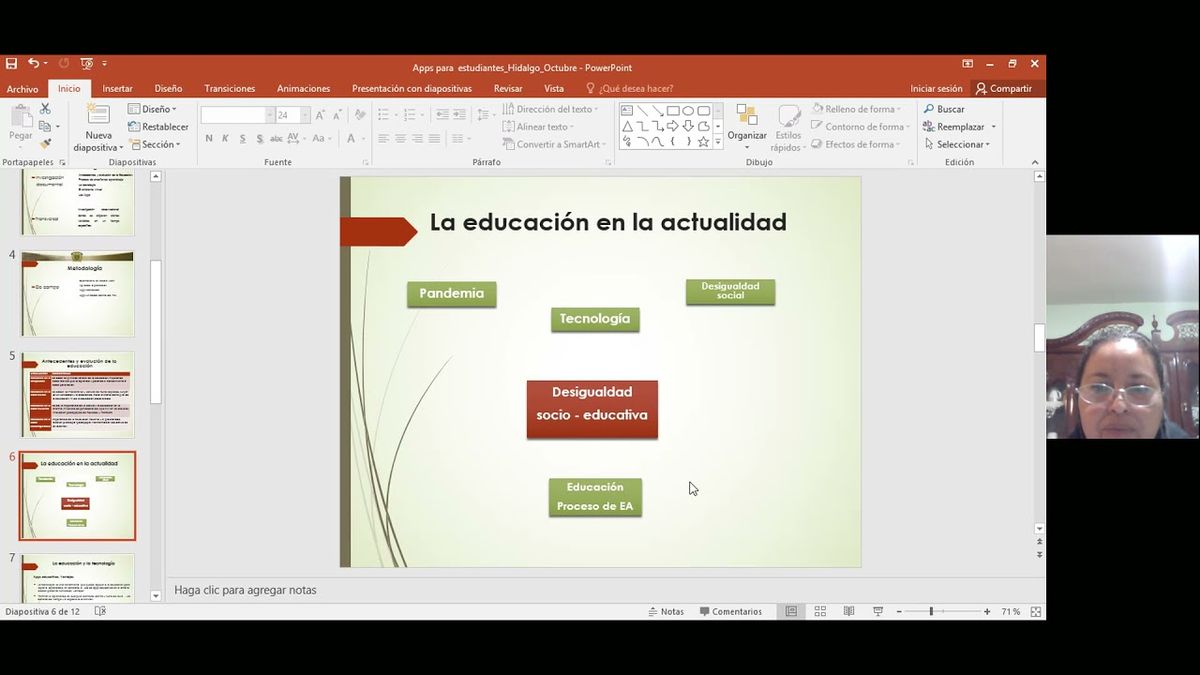Select the oval shape in gallery

[x=688, y=111]
